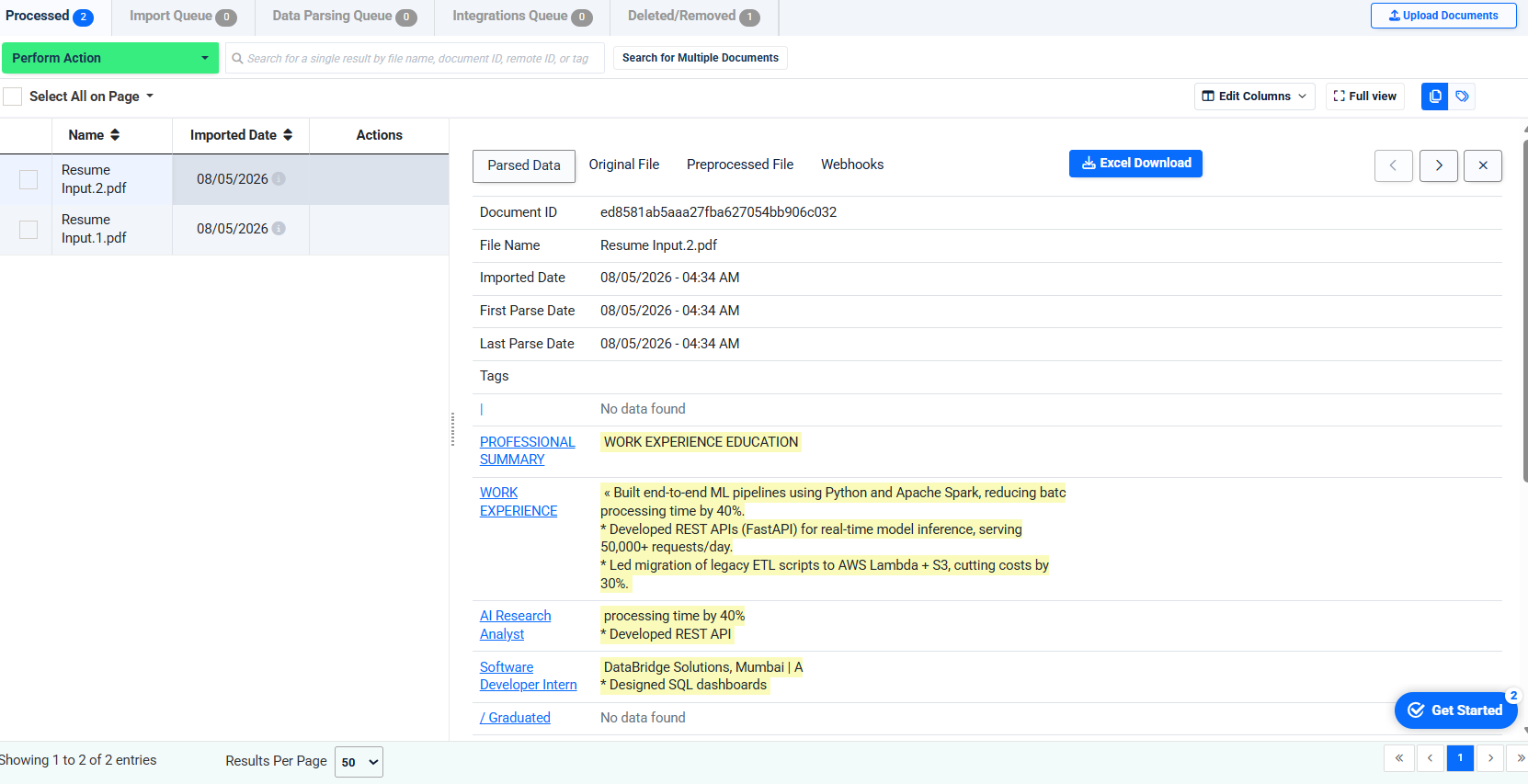Select page 1 in pagination
Image resolution: width=1528 pixels, height=784 pixels.
pos(1460,758)
